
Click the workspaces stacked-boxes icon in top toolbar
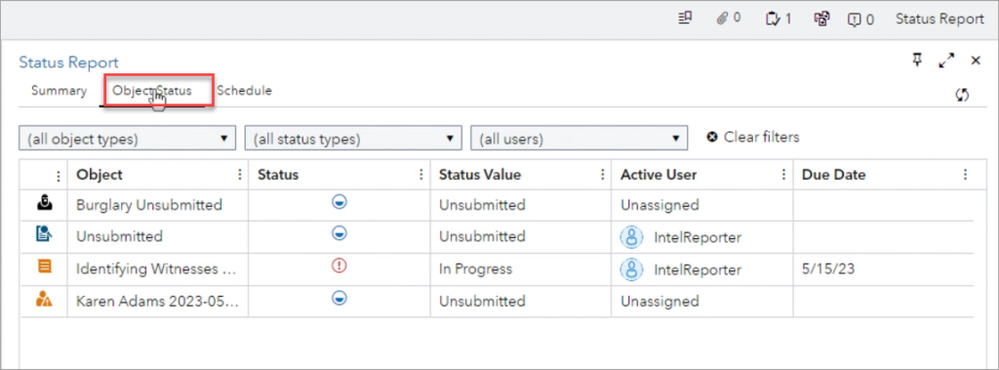(821, 18)
